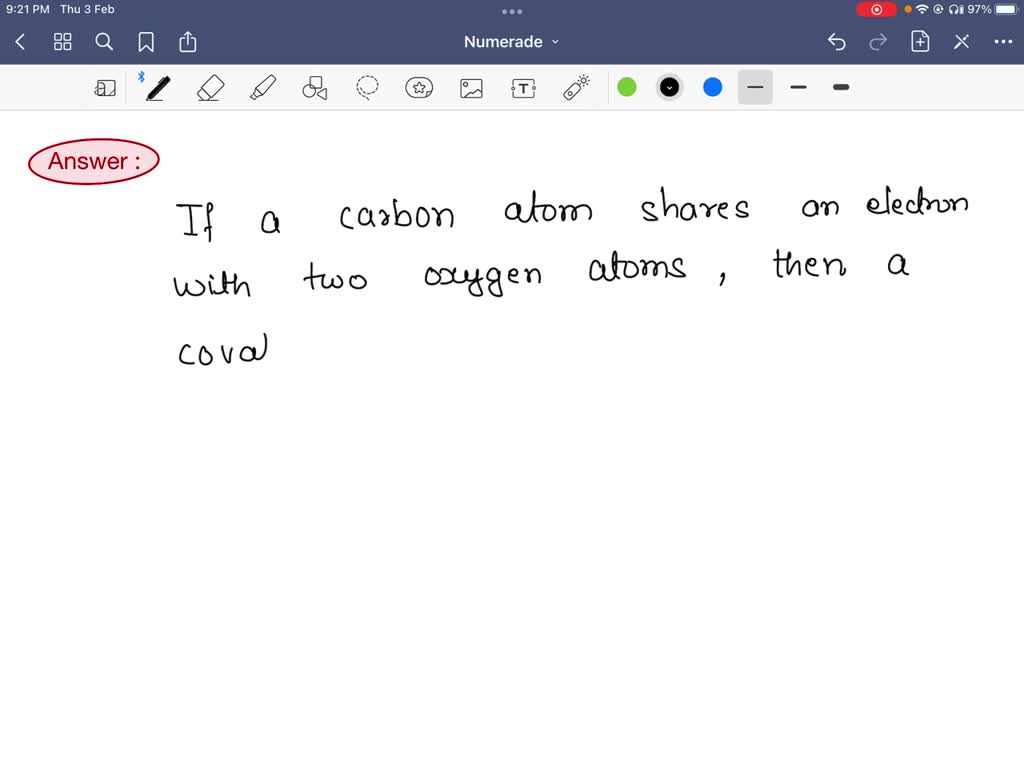
Task: Switch to the Eraser tool
Action: [x=210, y=88]
